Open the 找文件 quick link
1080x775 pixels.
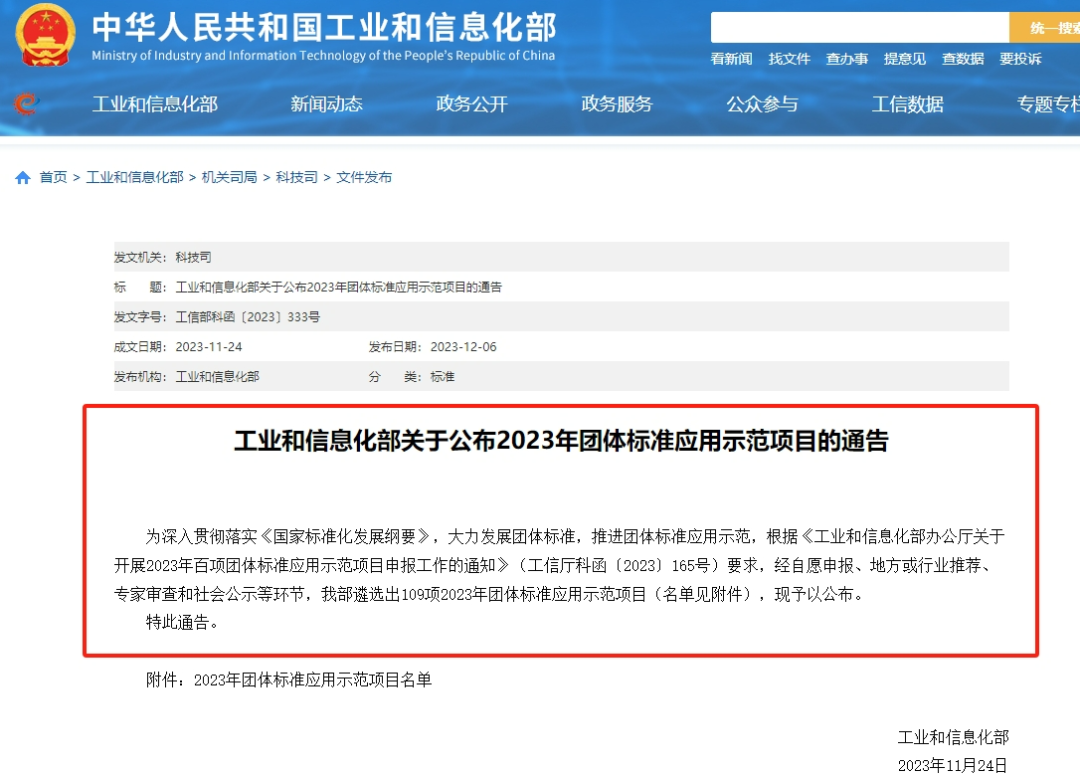[789, 59]
